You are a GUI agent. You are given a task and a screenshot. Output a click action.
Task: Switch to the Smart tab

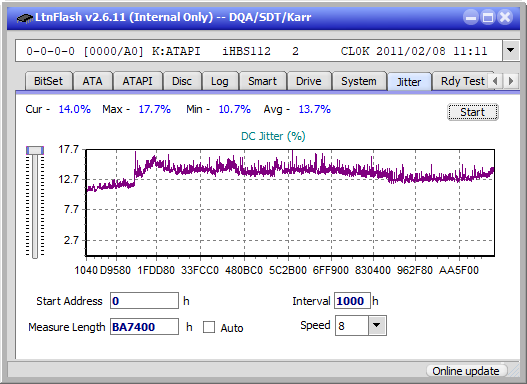262,81
